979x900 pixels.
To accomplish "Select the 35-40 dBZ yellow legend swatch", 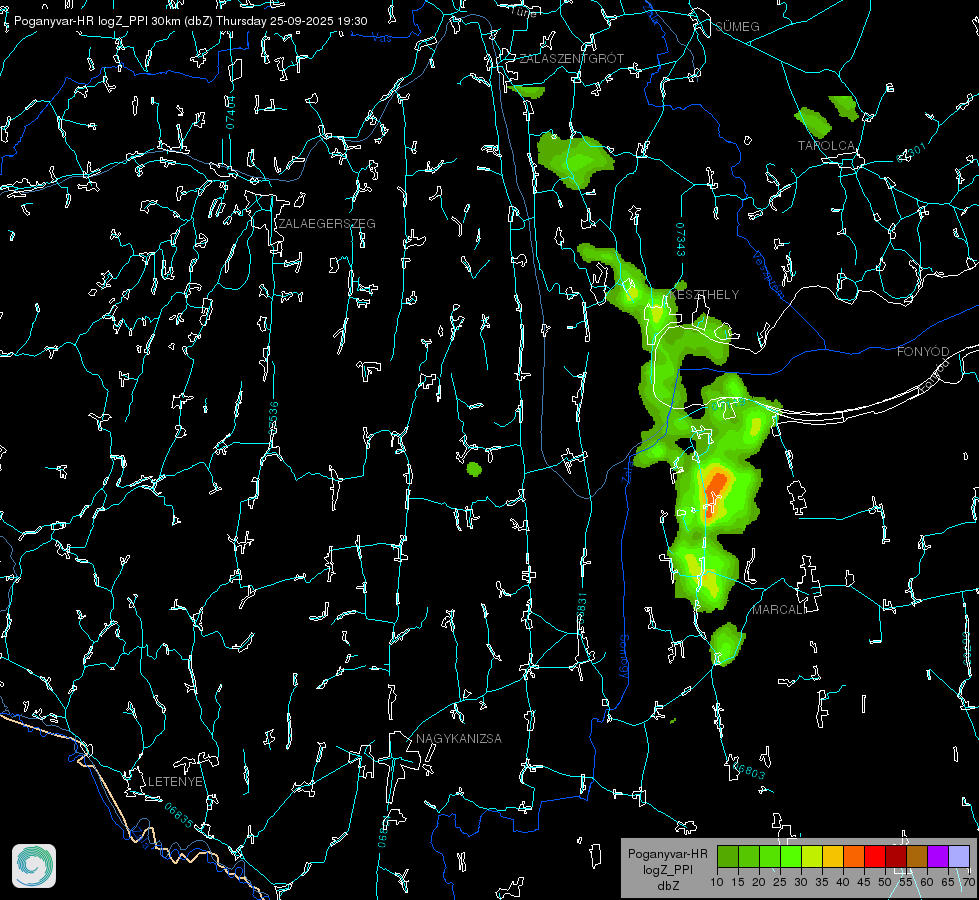I will pos(833,856).
